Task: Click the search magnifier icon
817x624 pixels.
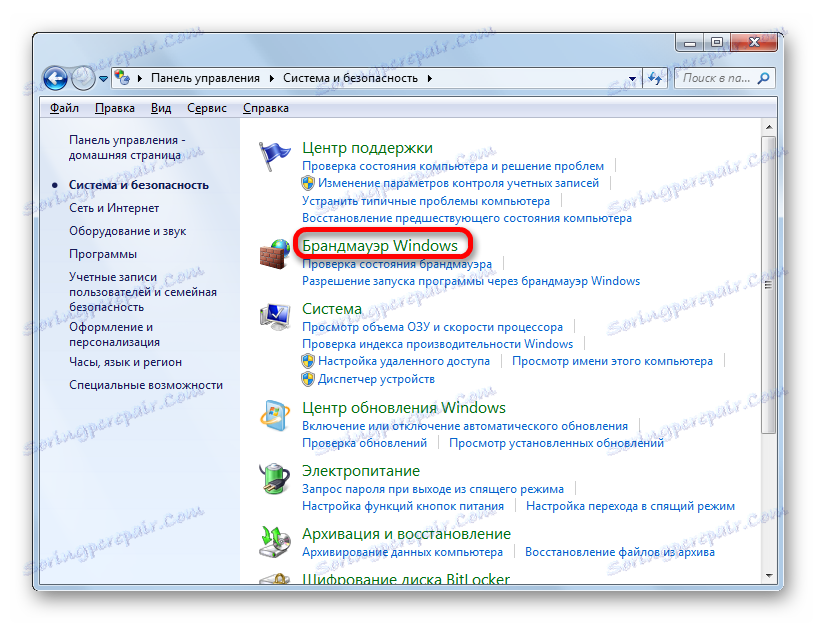Action: point(763,78)
